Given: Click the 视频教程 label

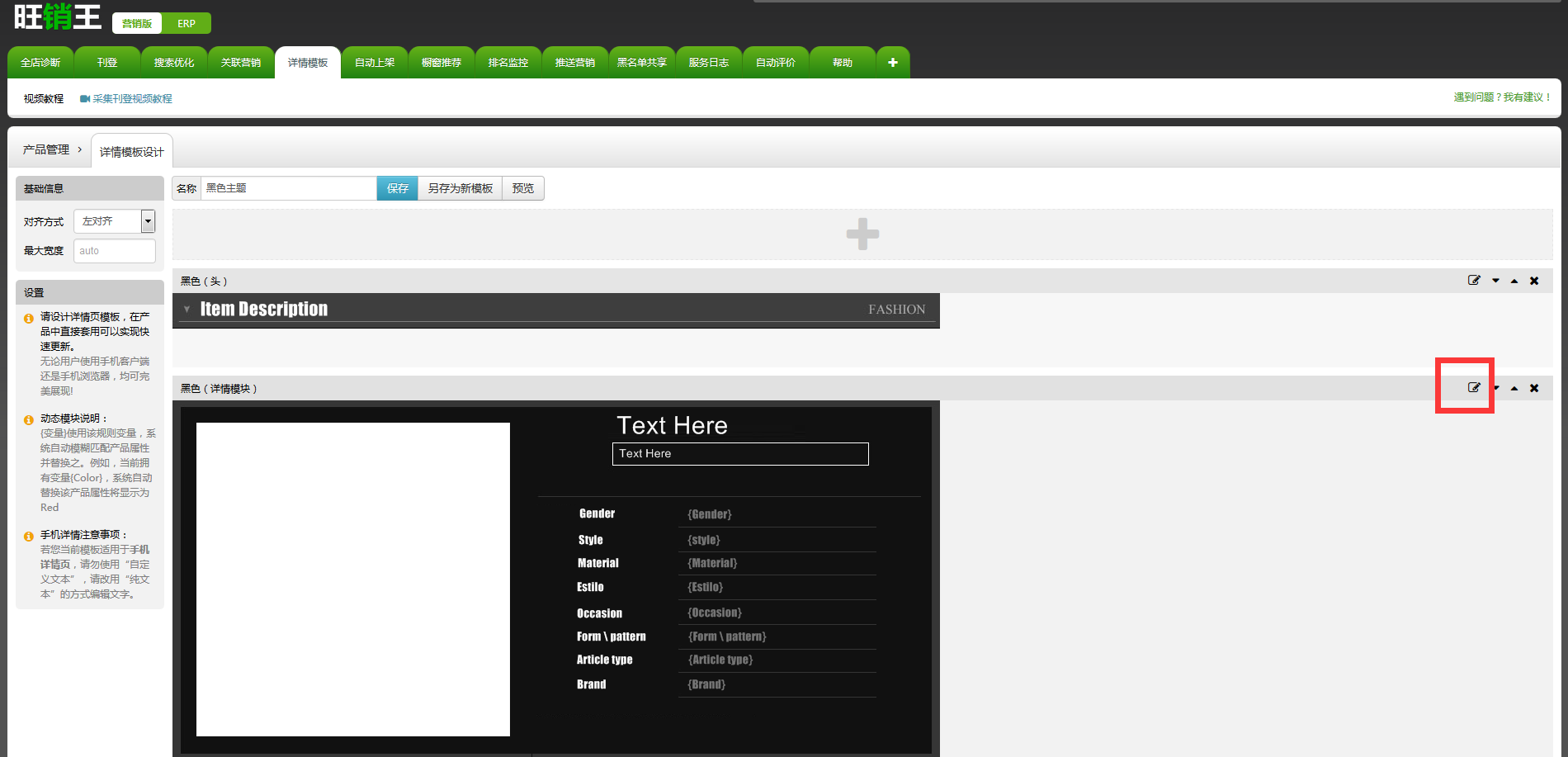Looking at the screenshot, I should pyautogui.click(x=44, y=99).
